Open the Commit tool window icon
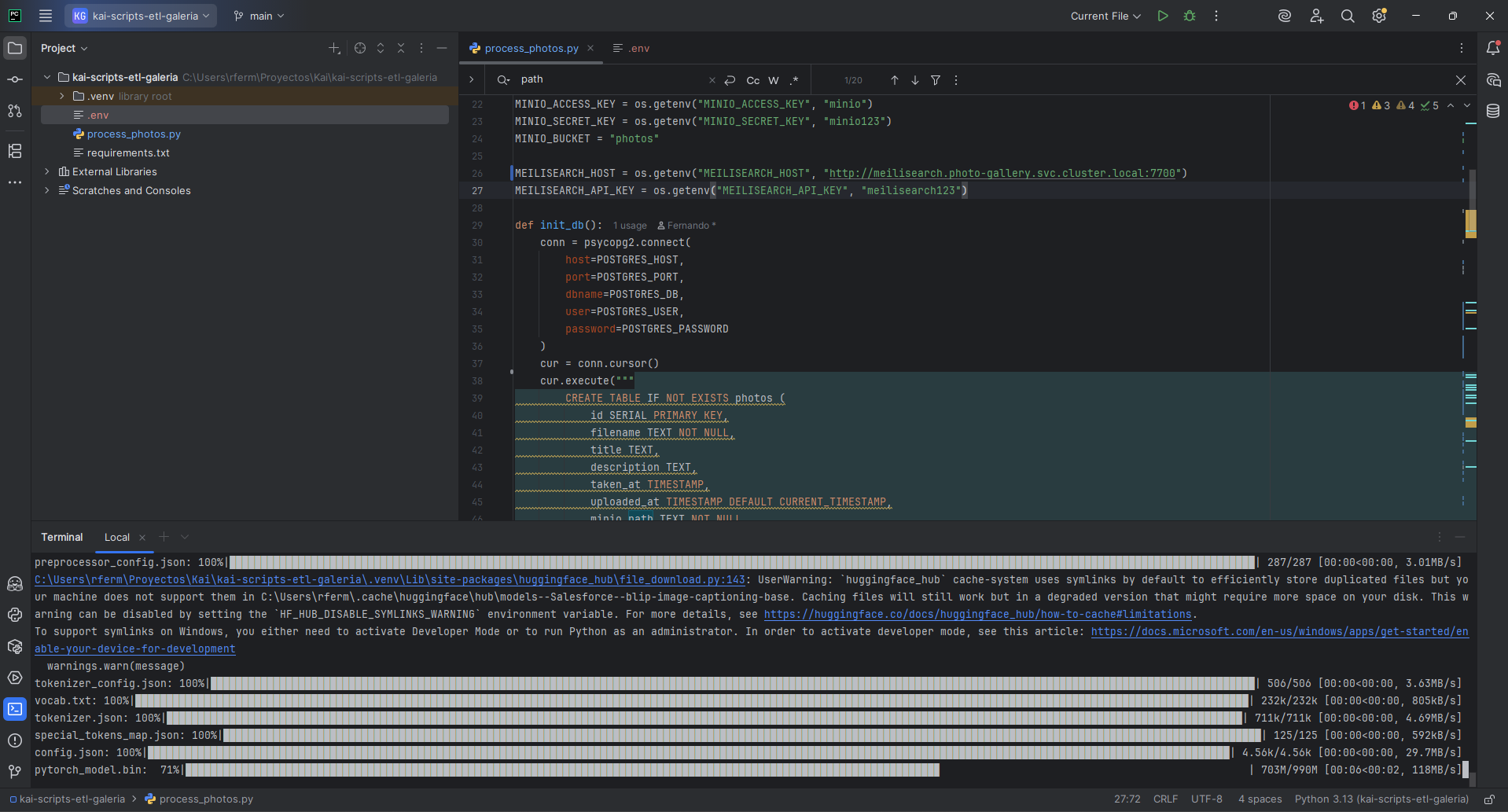 click(15, 79)
